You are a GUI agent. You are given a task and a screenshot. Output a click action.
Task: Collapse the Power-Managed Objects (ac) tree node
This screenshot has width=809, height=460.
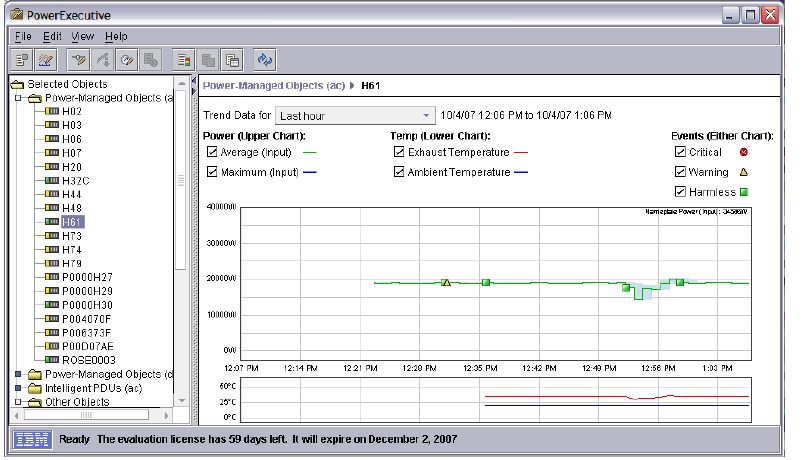19,98
